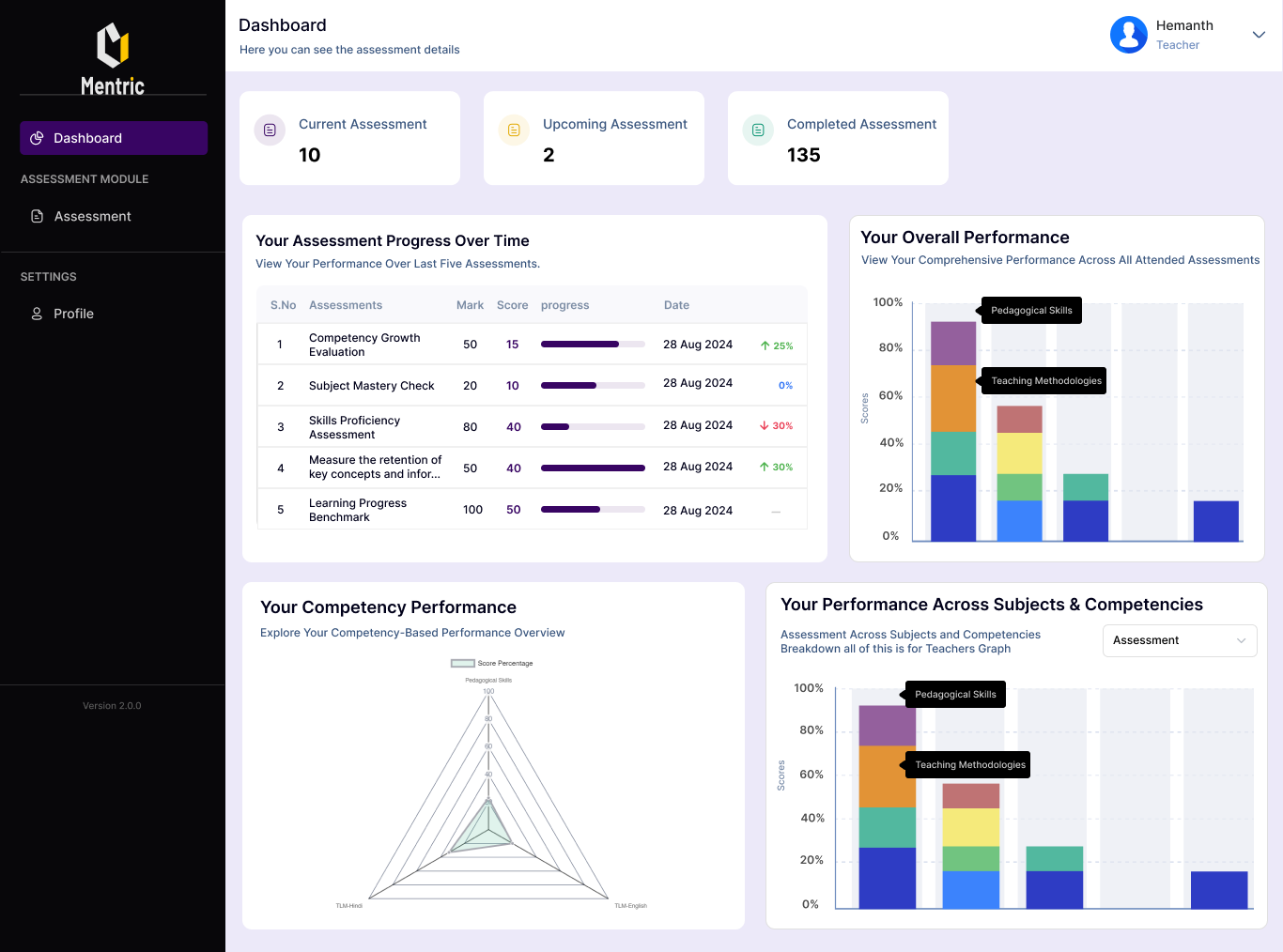Click the Assessment document icon in sidebar

point(37,216)
